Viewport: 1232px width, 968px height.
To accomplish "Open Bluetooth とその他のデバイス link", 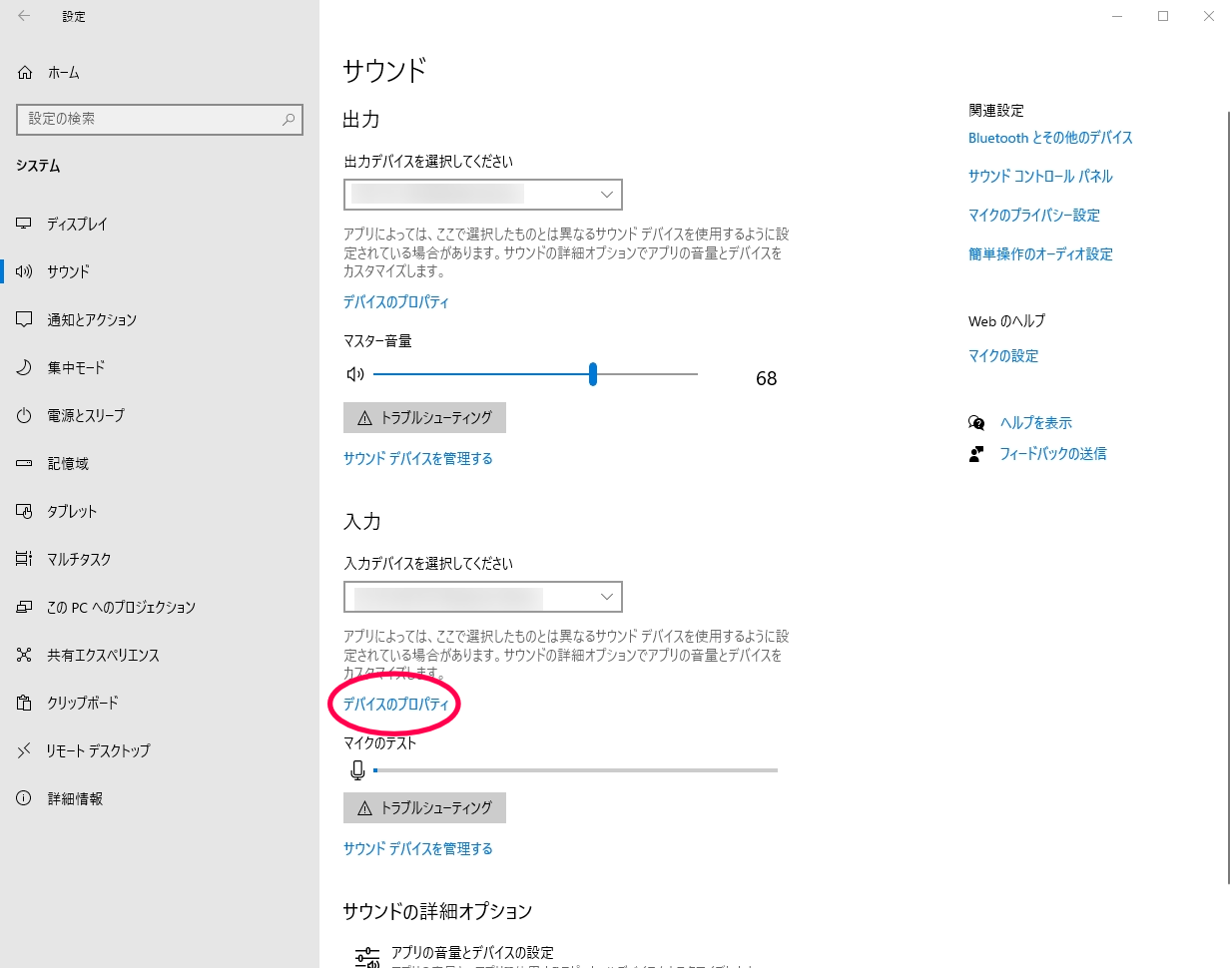I will point(1050,138).
